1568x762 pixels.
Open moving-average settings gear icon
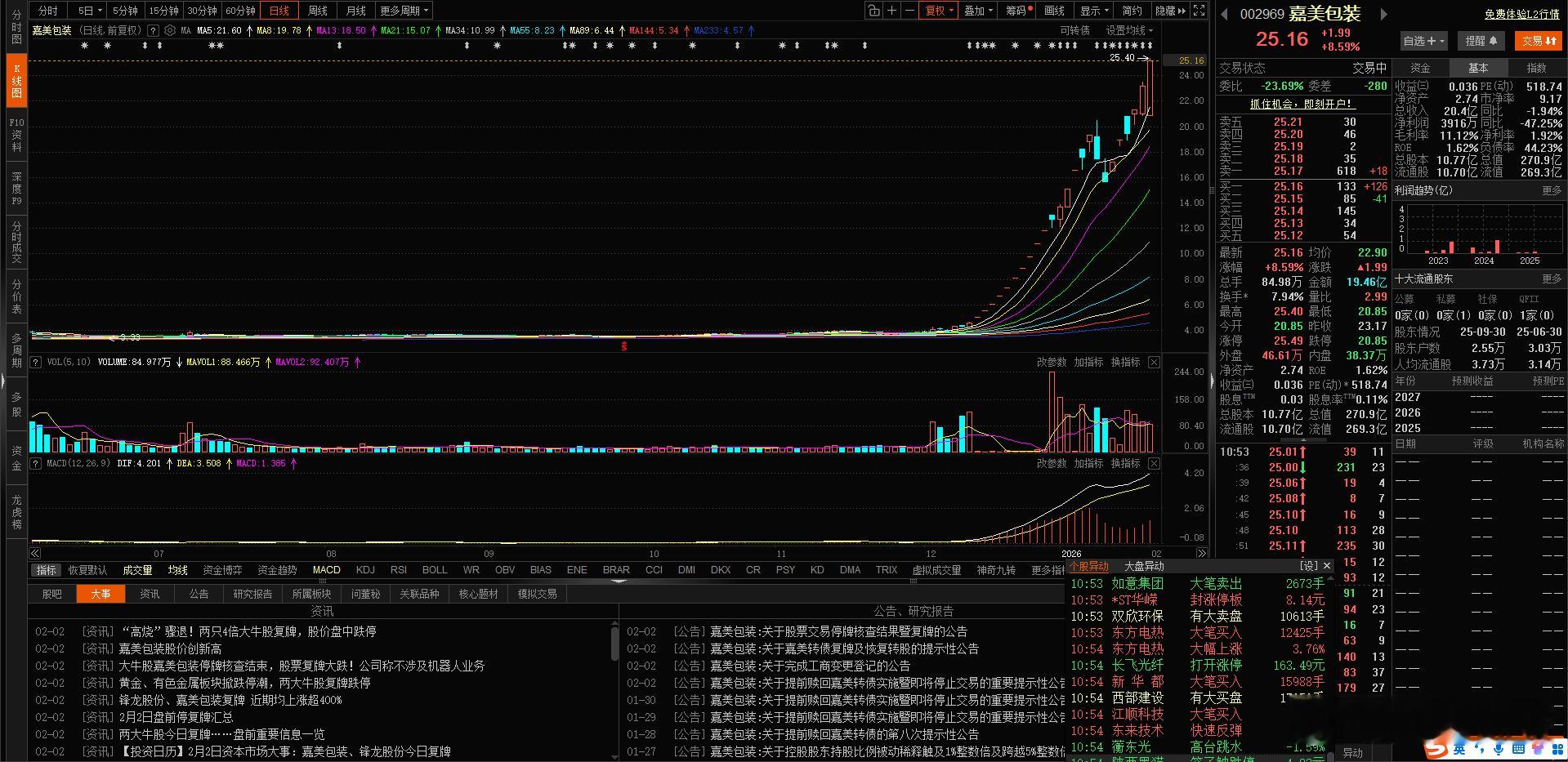[169, 30]
